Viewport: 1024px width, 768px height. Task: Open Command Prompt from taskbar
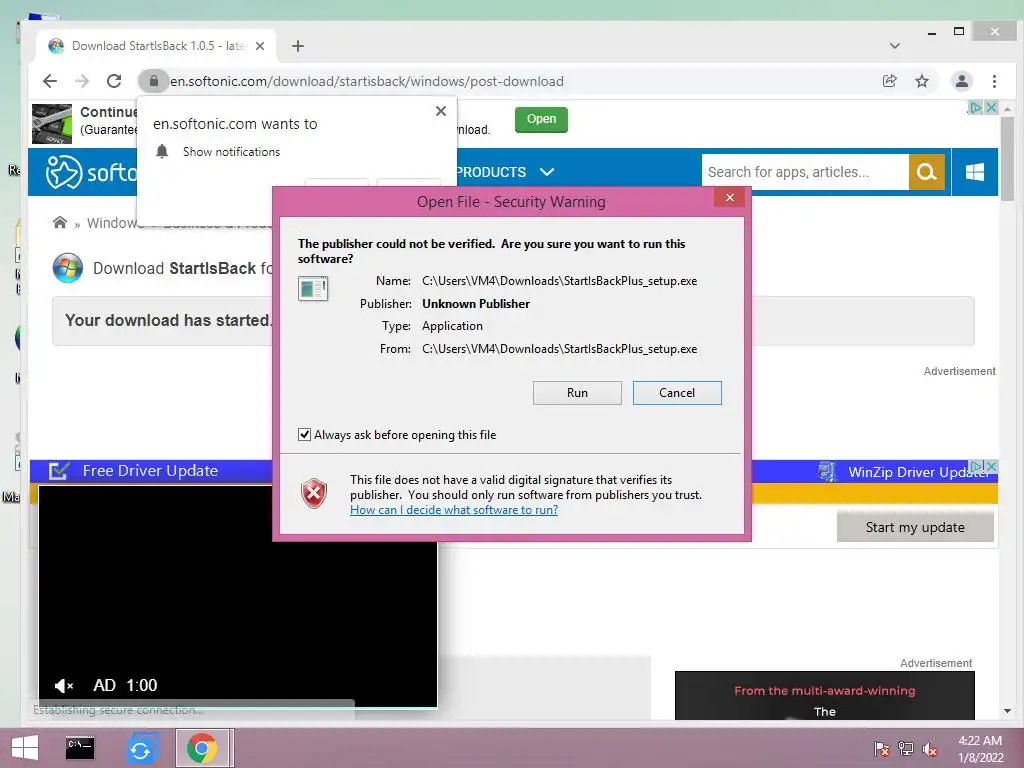coord(80,748)
